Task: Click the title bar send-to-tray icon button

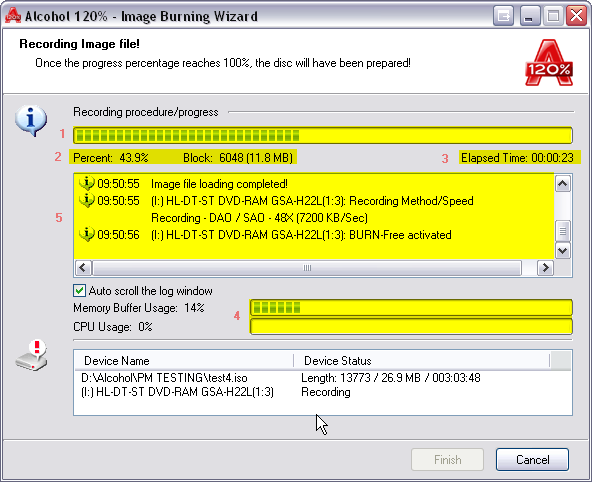Action: point(503,16)
